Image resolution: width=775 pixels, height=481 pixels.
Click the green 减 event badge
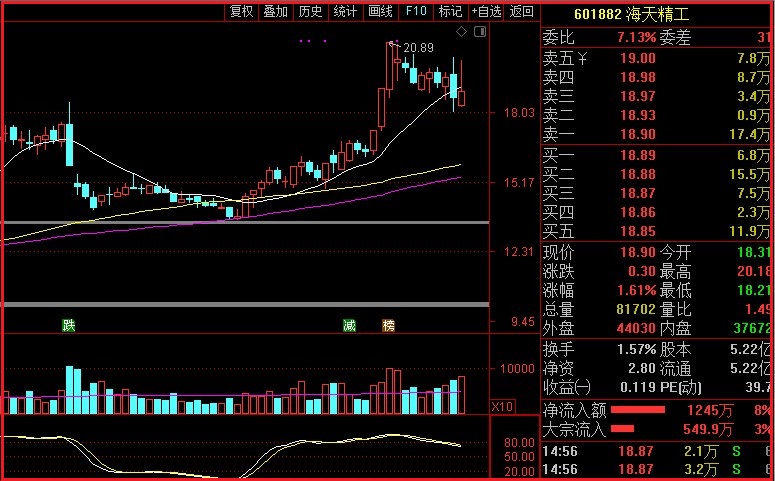(349, 325)
